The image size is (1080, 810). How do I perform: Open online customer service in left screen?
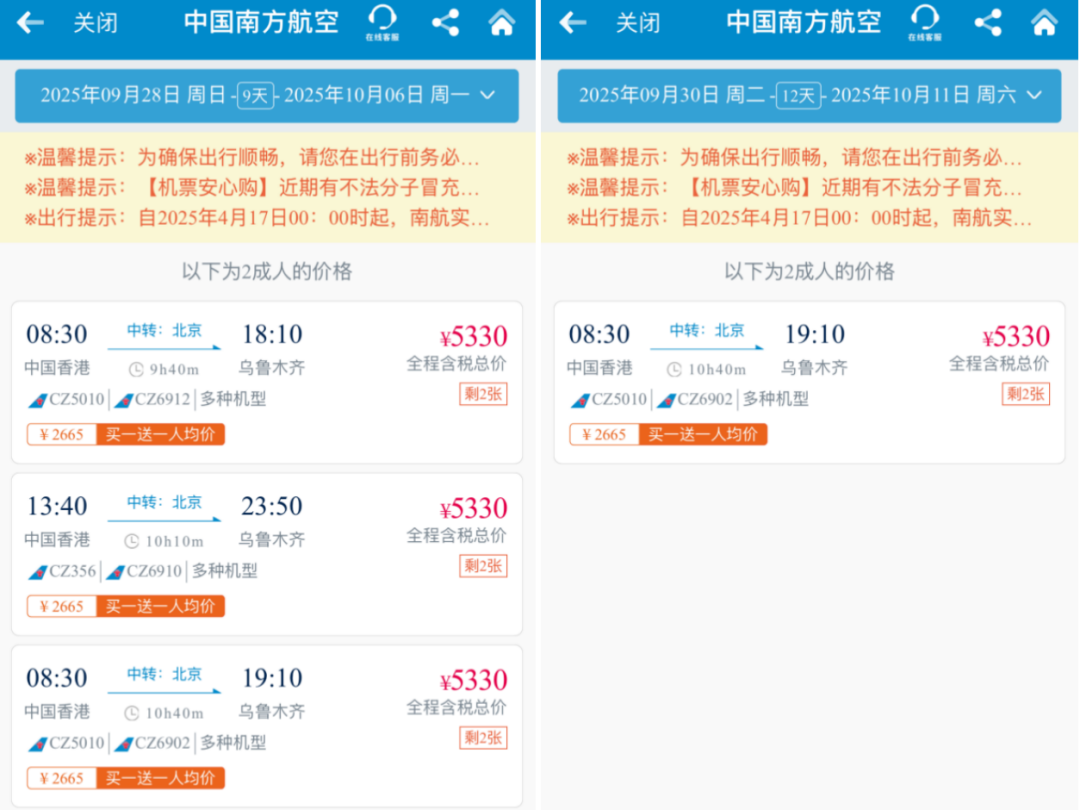click(382, 23)
